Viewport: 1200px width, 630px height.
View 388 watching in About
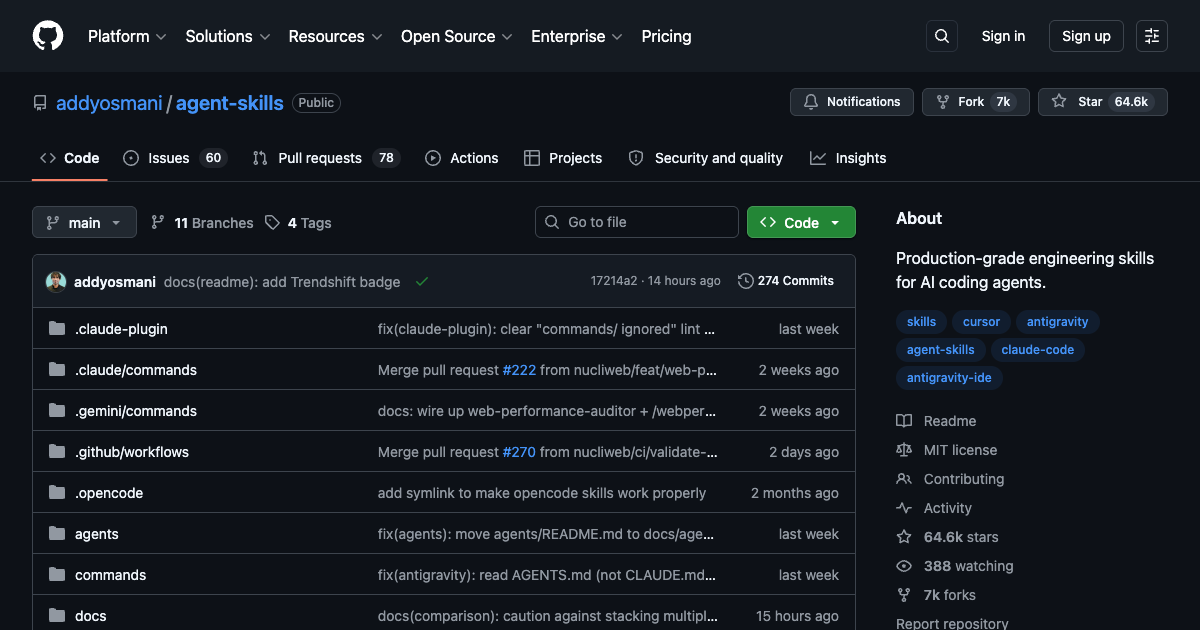955,566
